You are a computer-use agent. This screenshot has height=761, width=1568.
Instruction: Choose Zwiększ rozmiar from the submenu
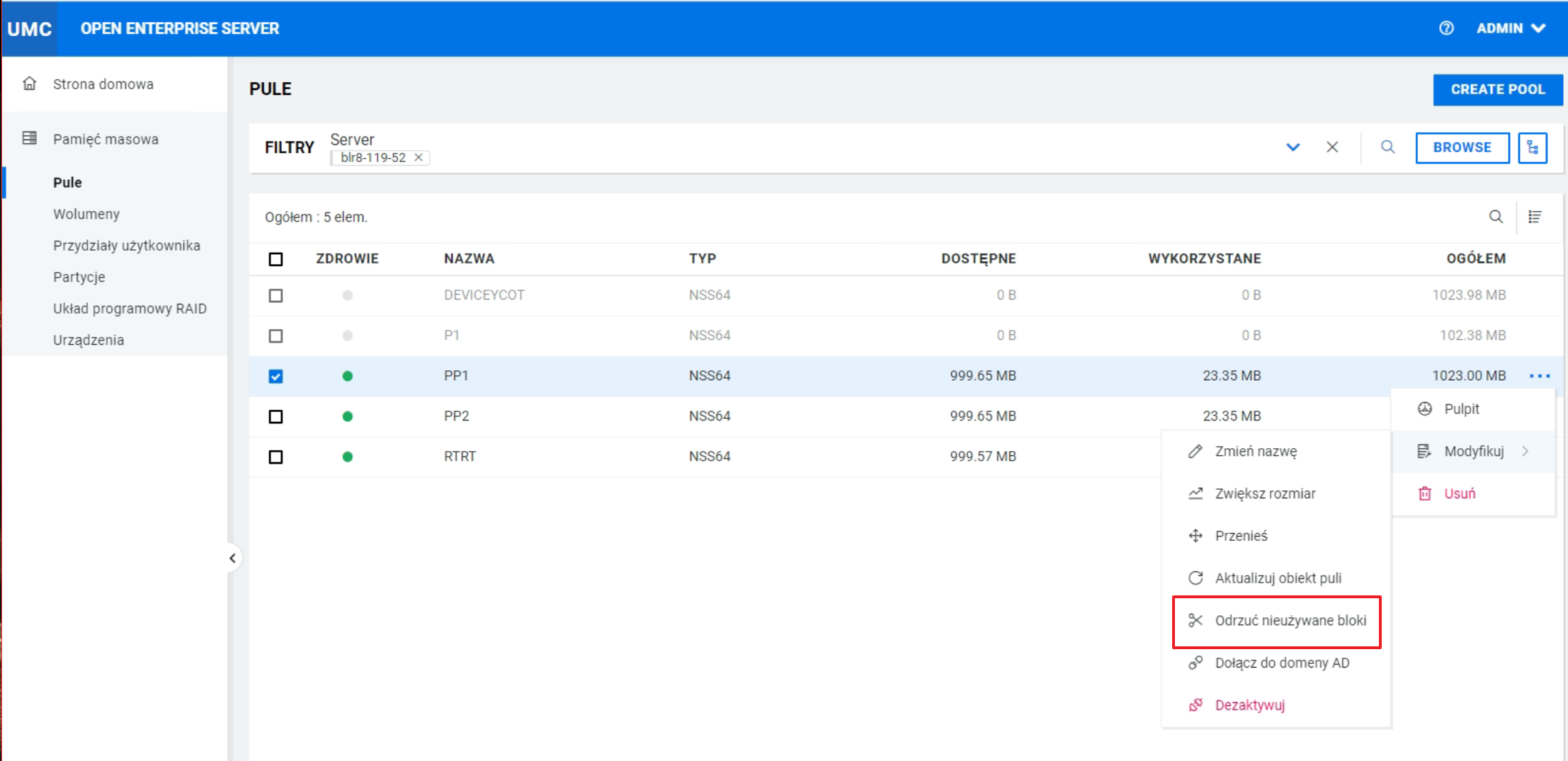tap(1265, 493)
